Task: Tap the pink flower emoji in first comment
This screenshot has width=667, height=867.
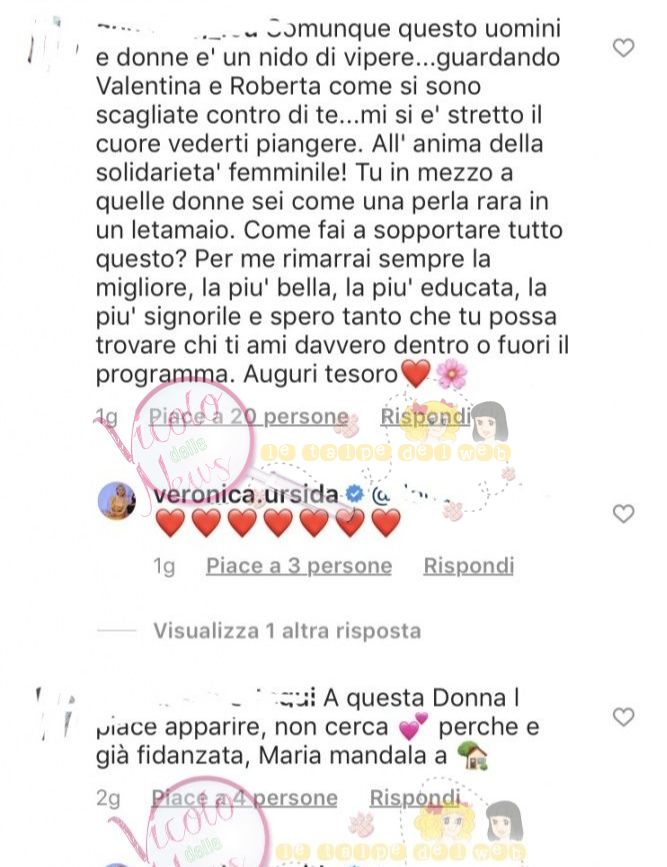Action: (451, 374)
